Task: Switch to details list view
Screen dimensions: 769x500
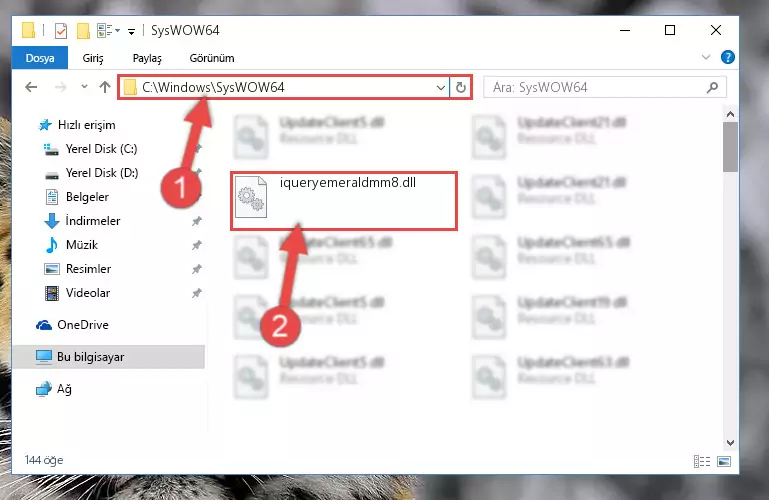Action: point(702,461)
